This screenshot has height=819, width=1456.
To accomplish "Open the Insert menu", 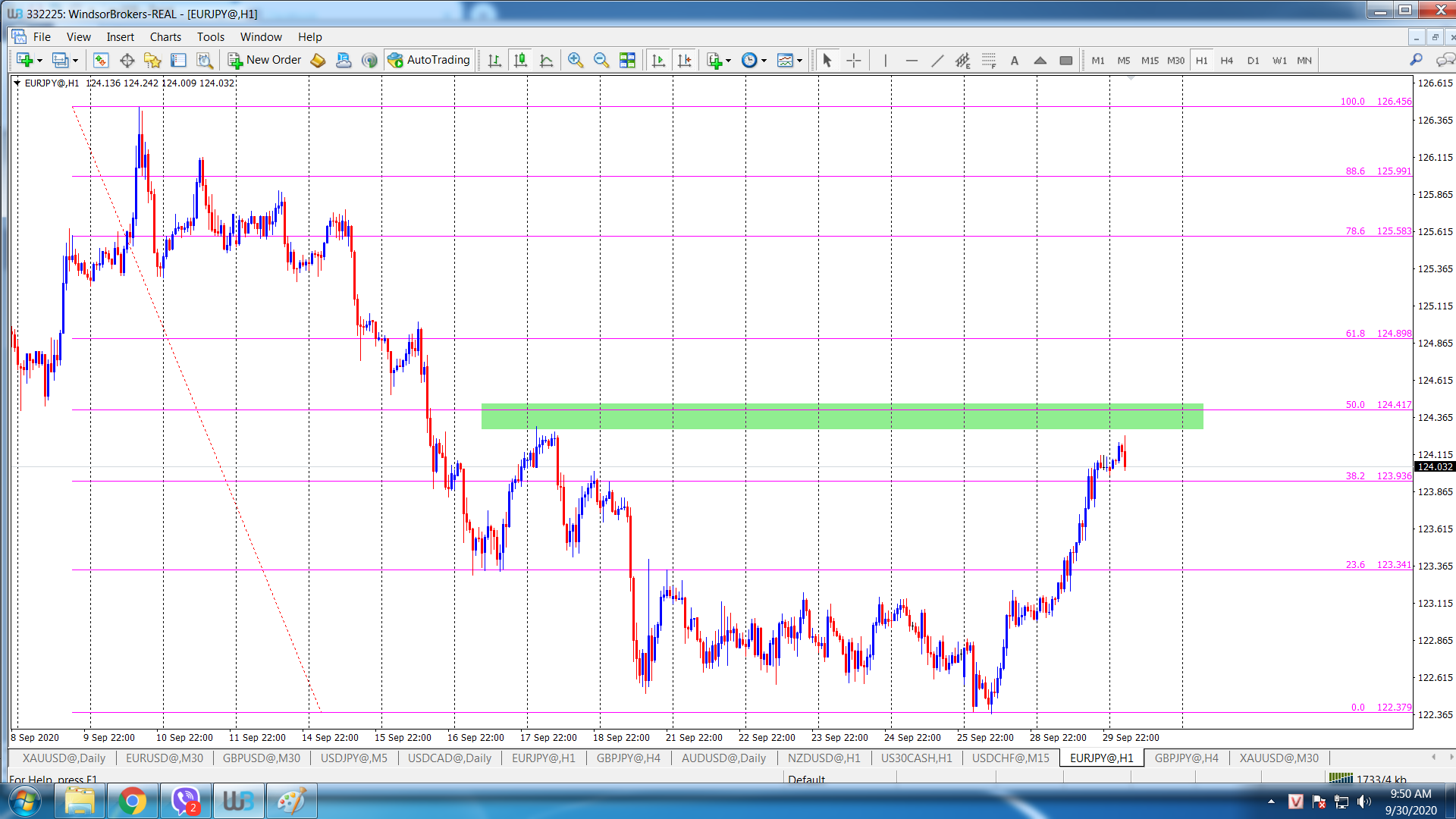I will (x=120, y=36).
